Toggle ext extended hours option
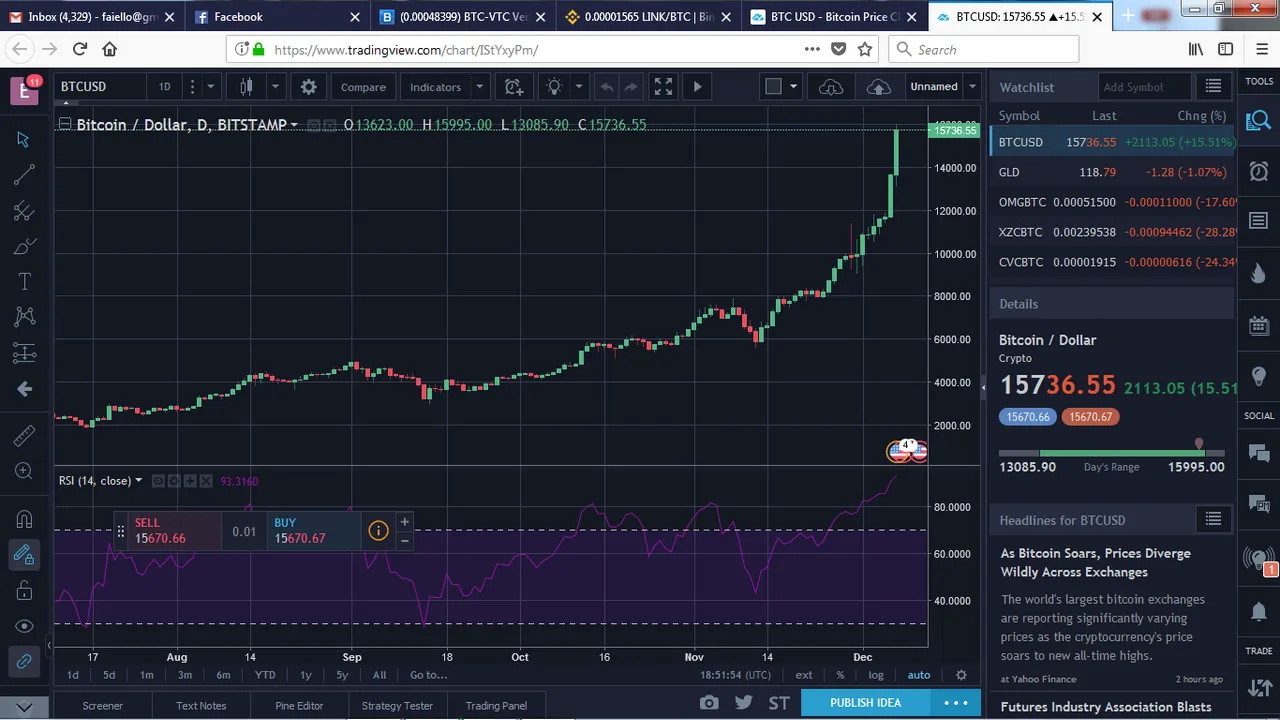The height and width of the screenshot is (720, 1280). [x=803, y=675]
